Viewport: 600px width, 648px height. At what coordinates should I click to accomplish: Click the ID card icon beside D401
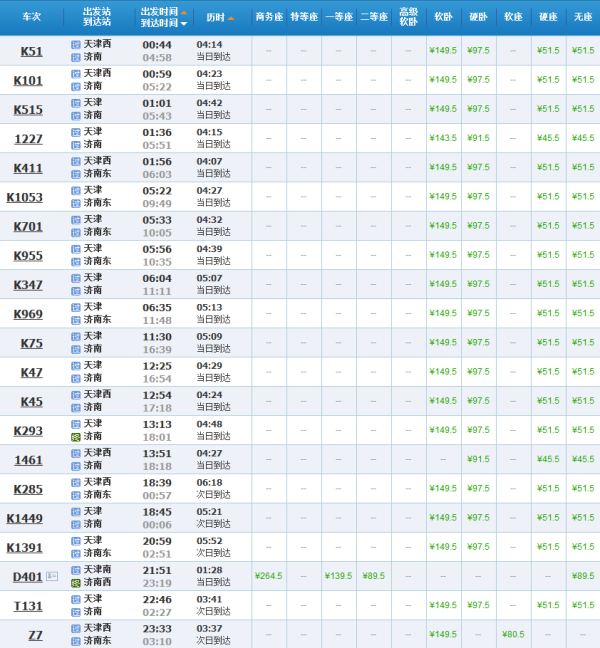(x=52, y=577)
